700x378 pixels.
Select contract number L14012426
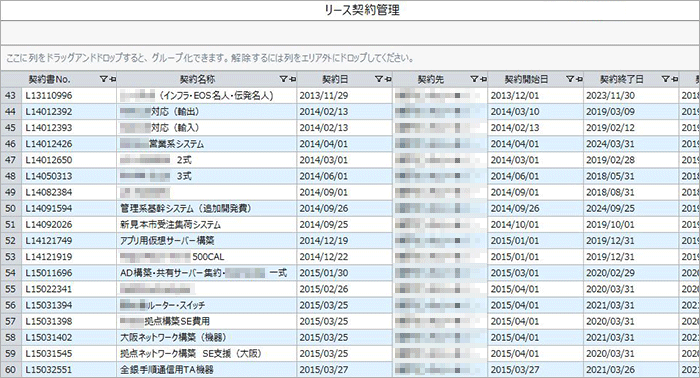pyautogui.click(x=69, y=144)
